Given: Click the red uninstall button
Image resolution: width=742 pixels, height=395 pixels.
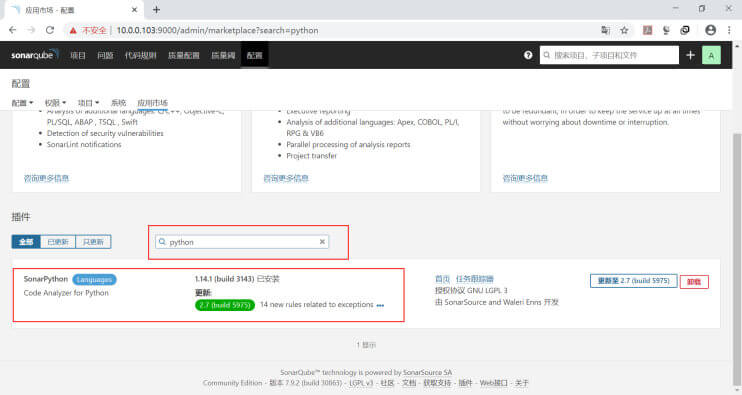Looking at the screenshot, I should pyautogui.click(x=694, y=281).
